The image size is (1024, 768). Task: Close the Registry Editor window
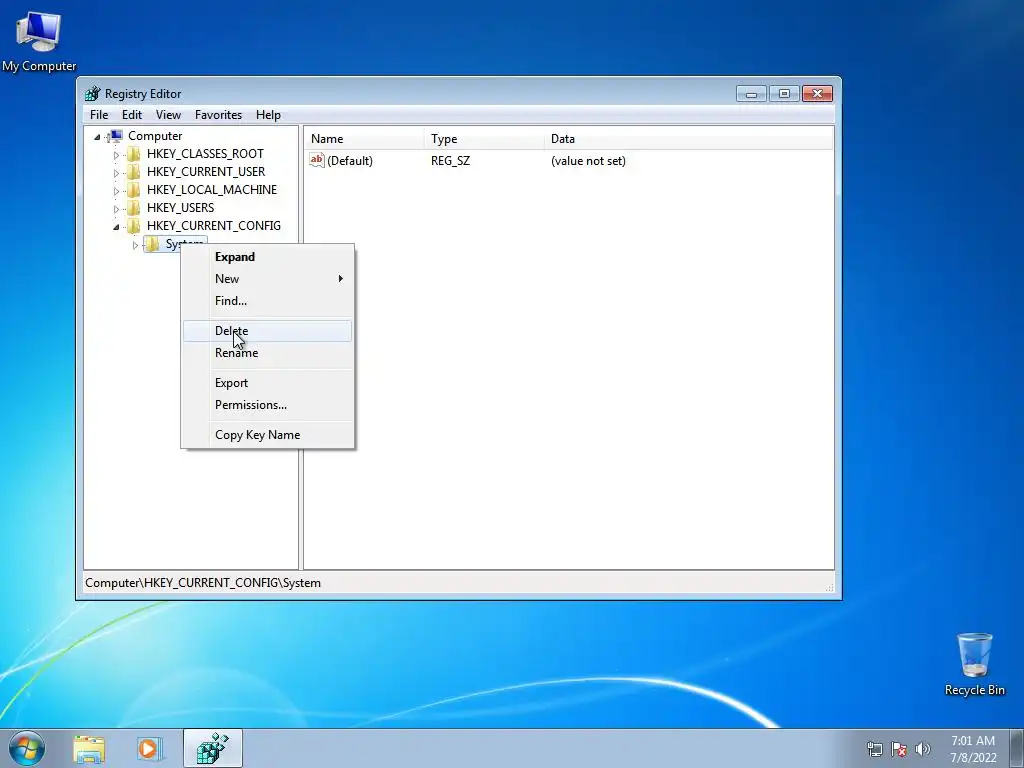817,94
